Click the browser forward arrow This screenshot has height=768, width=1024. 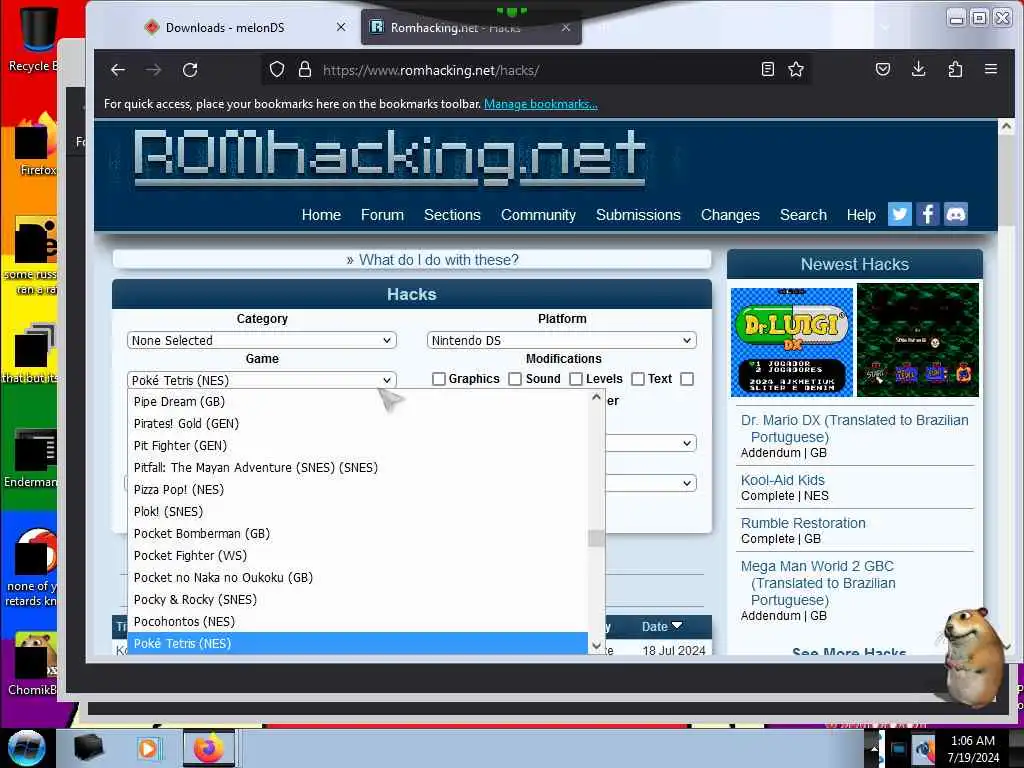[x=153, y=70]
